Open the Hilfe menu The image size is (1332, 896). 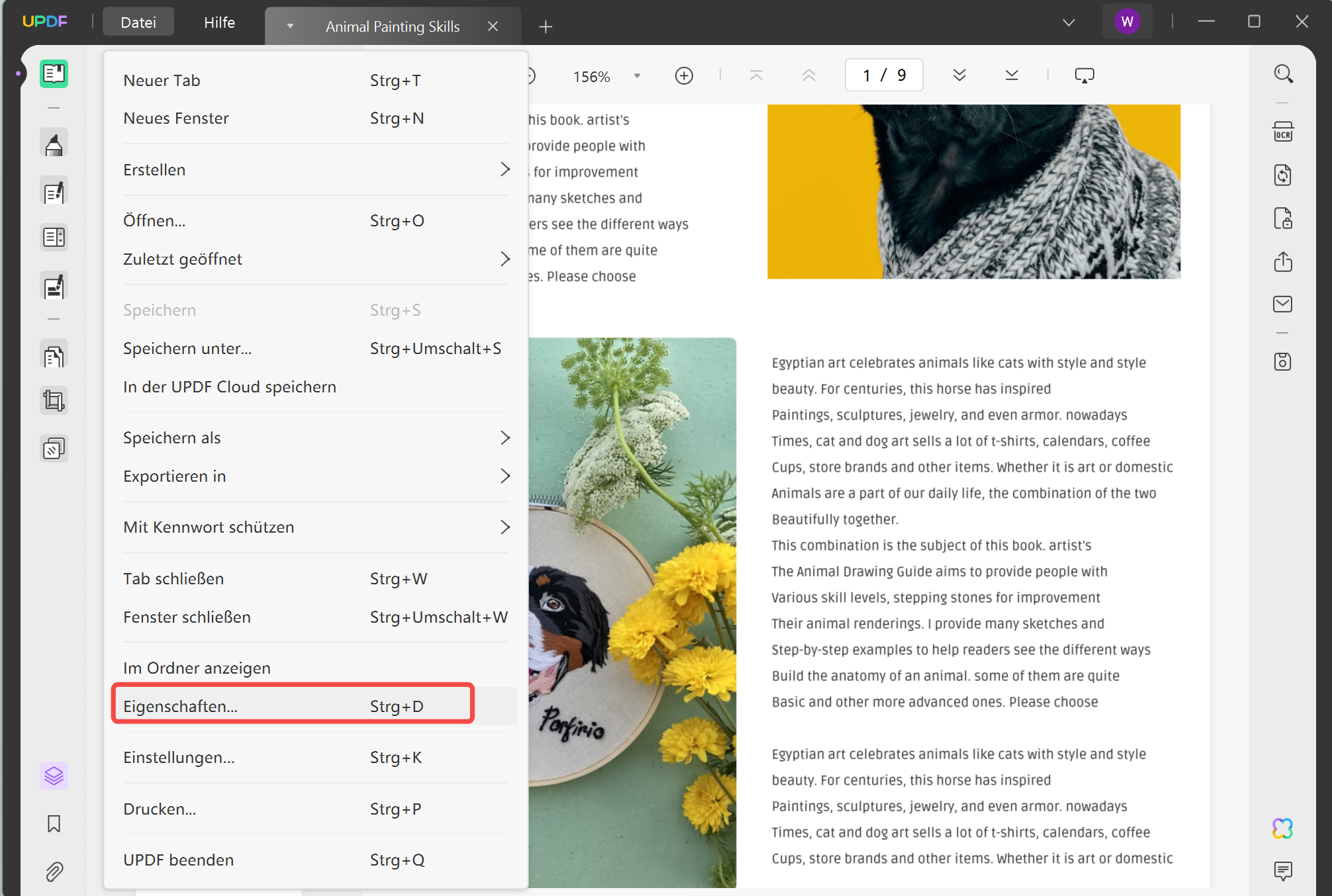(x=218, y=22)
